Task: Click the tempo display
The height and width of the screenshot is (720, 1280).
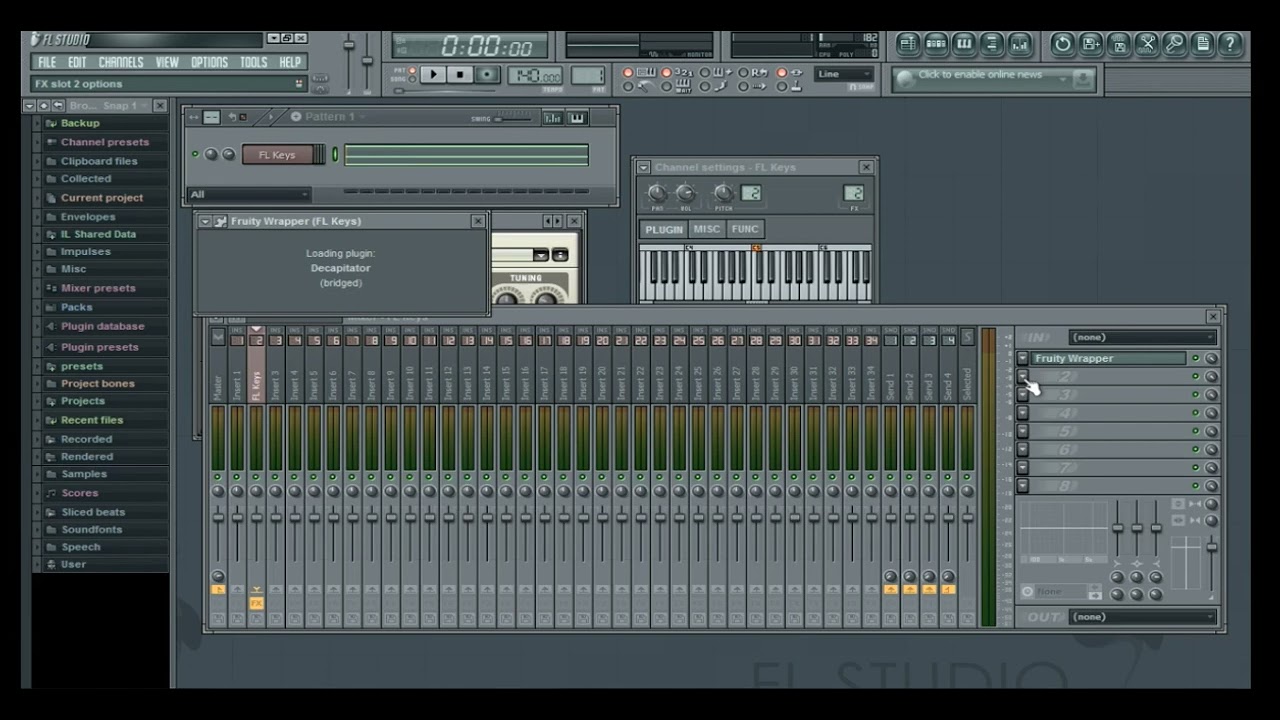Action: [536, 75]
